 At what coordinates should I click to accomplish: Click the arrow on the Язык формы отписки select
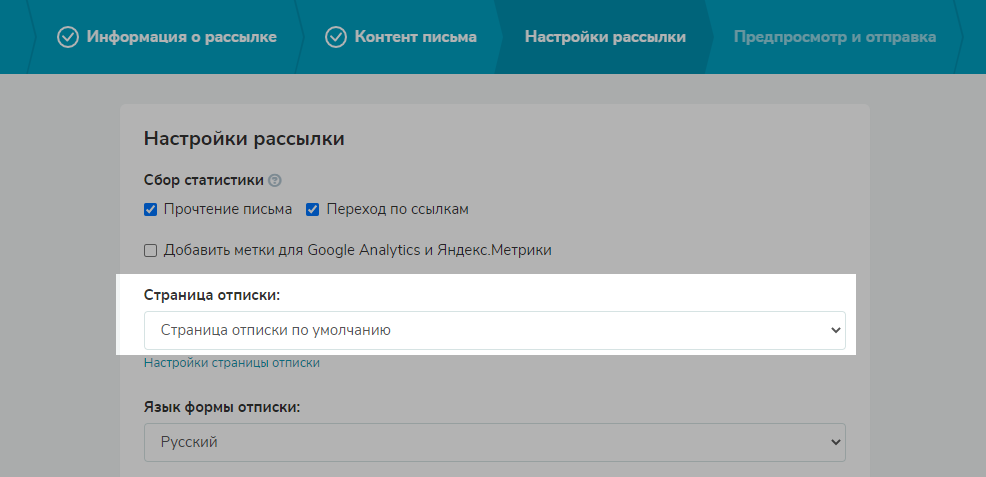tap(836, 442)
